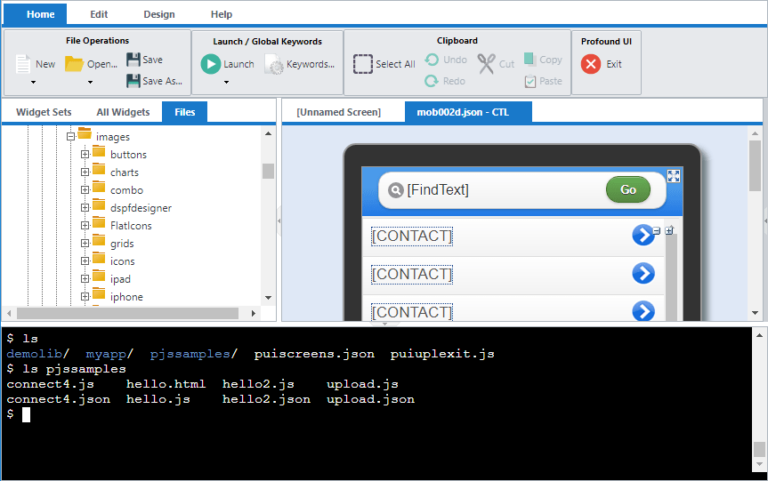Screen dimensions: 768x481
Task: Switch to the Design ribbon tab
Action: [158, 14]
